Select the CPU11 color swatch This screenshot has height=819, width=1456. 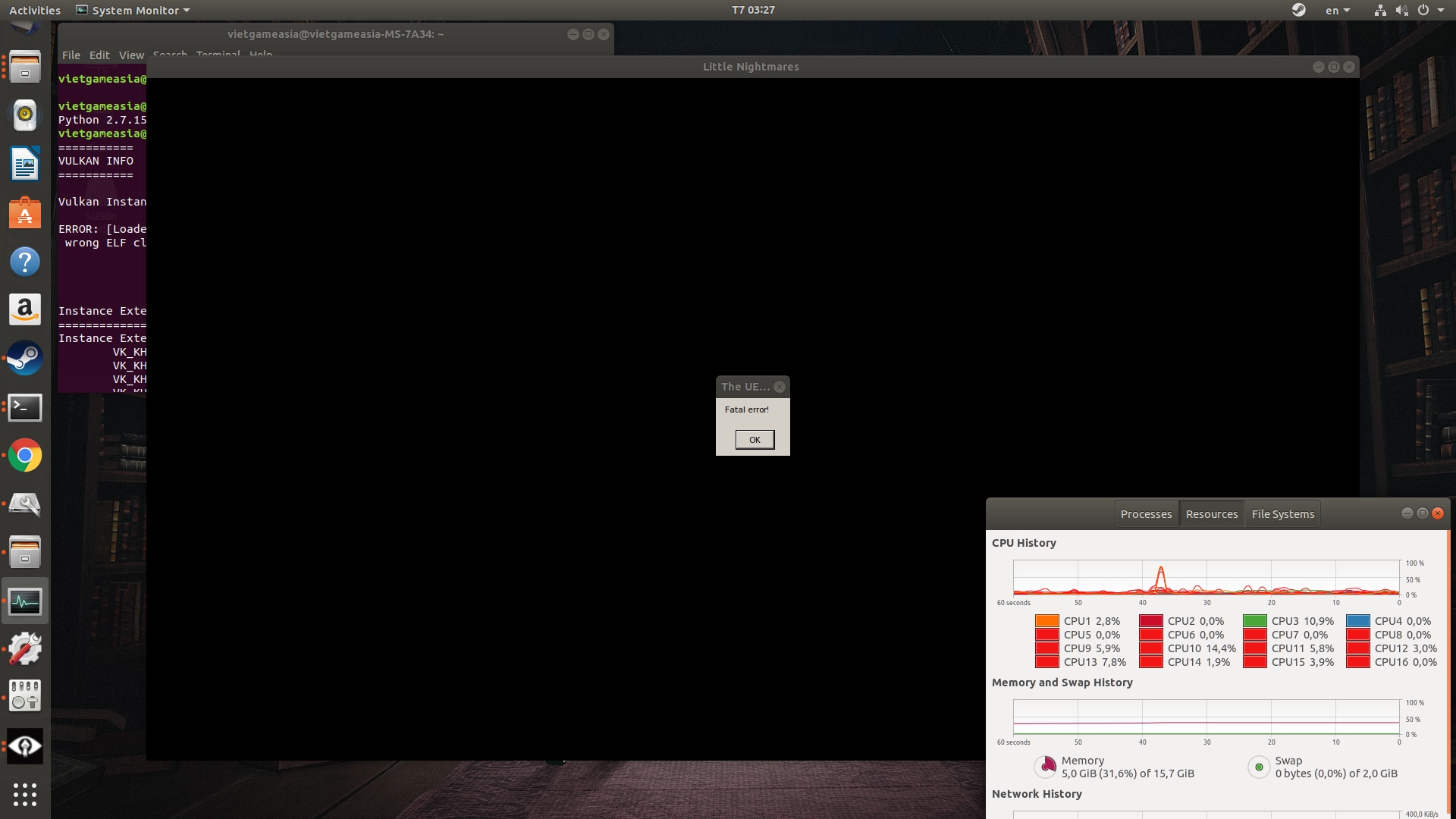tap(1255, 648)
